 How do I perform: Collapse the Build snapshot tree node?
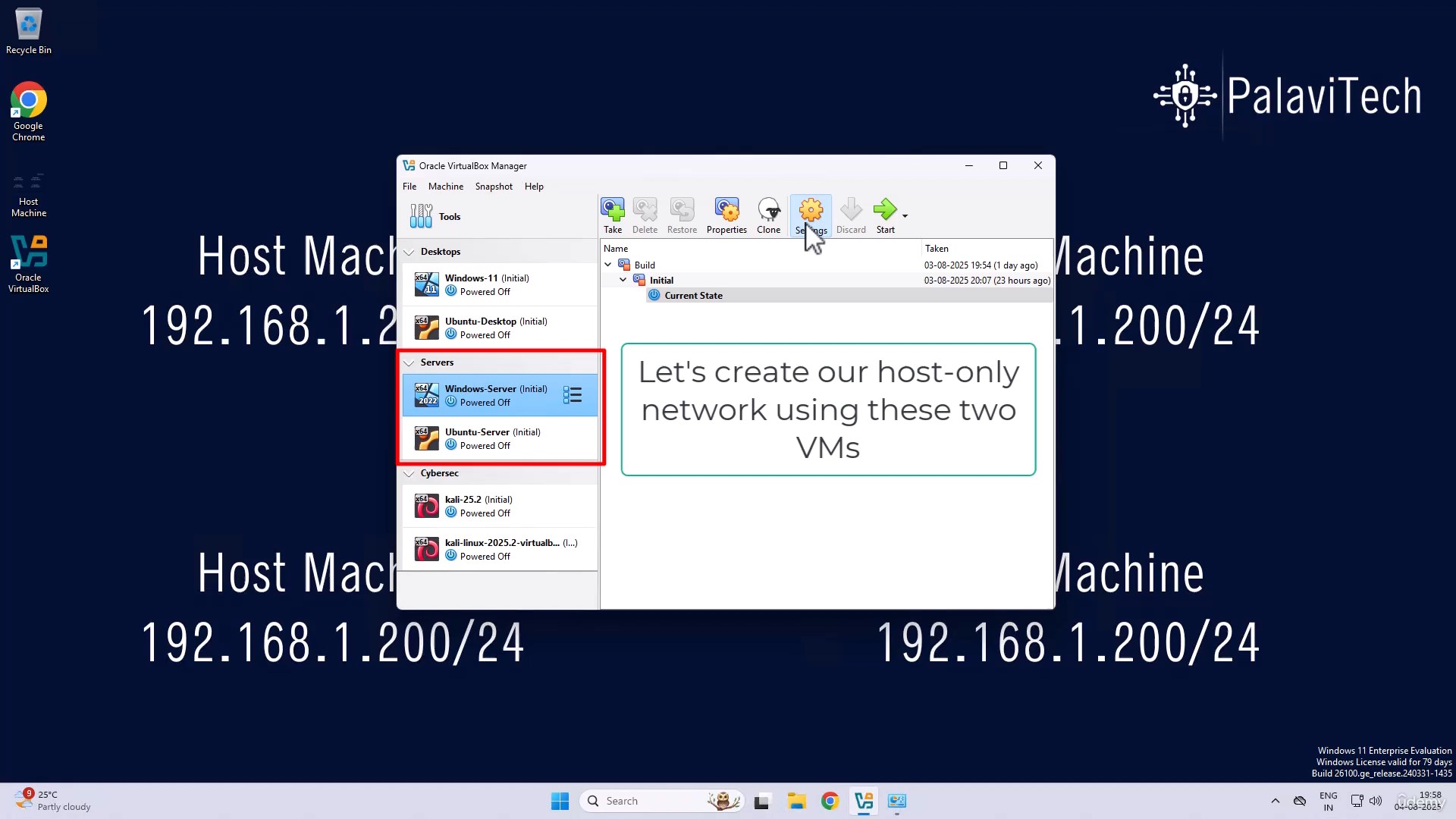pyautogui.click(x=608, y=265)
